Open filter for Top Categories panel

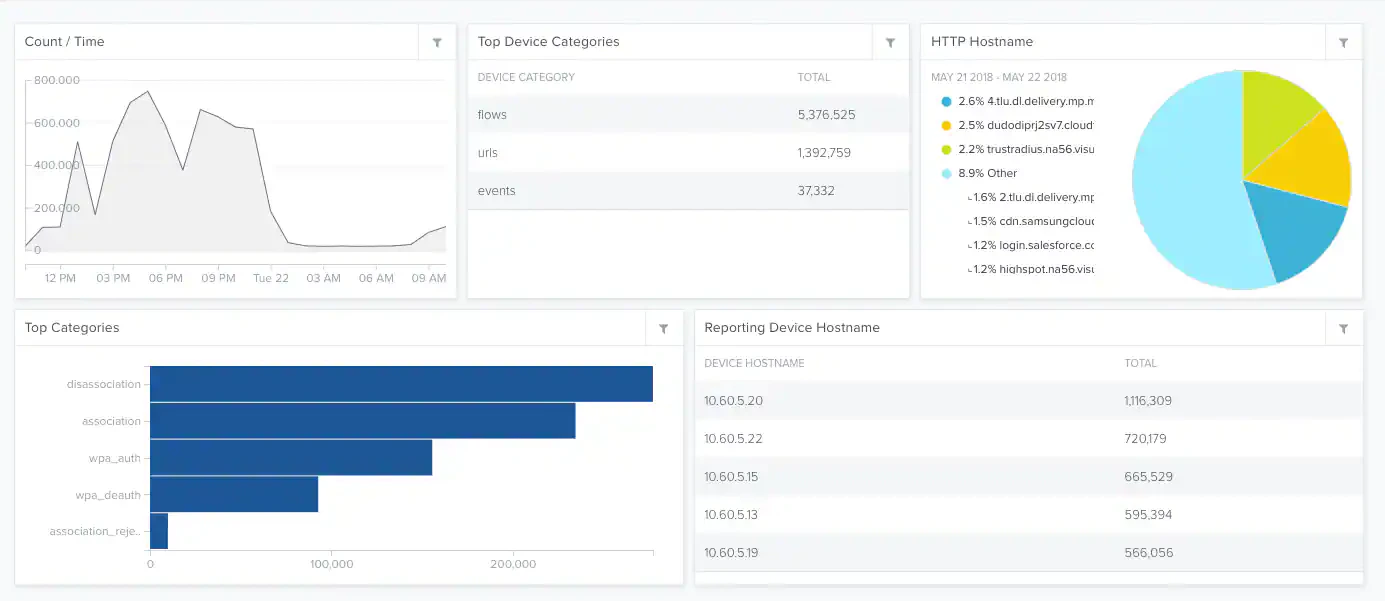click(x=664, y=328)
